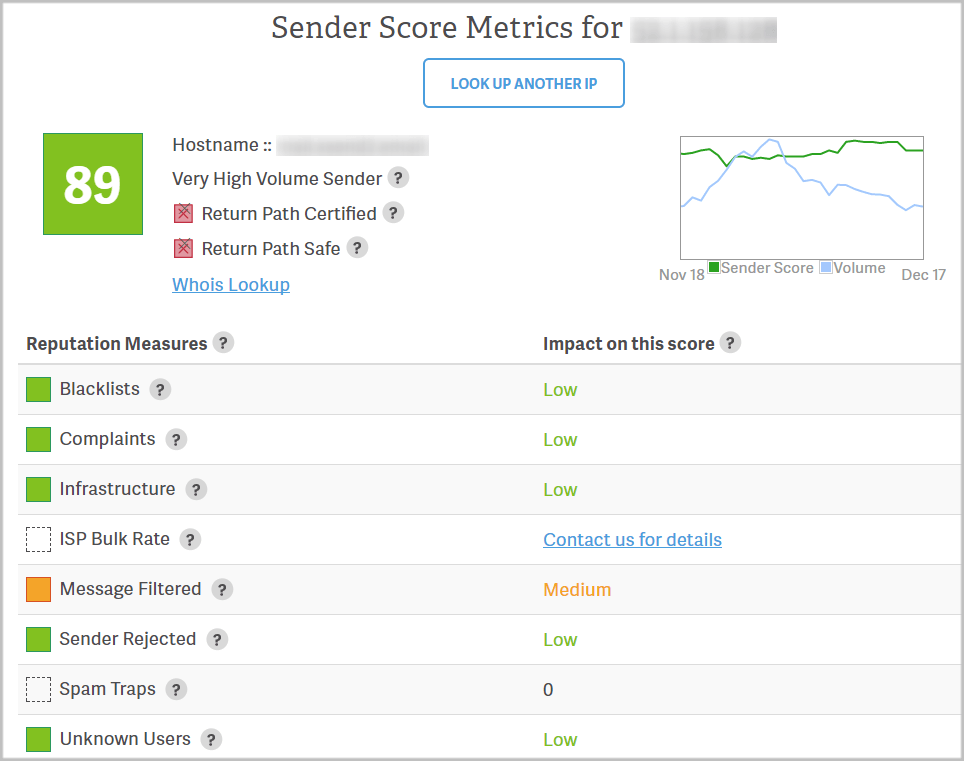The width and height of the screenshot is (964, 761).
Task: Click the Blacklists help question mark
Action: pyautogui.click(x=160, y=389)
